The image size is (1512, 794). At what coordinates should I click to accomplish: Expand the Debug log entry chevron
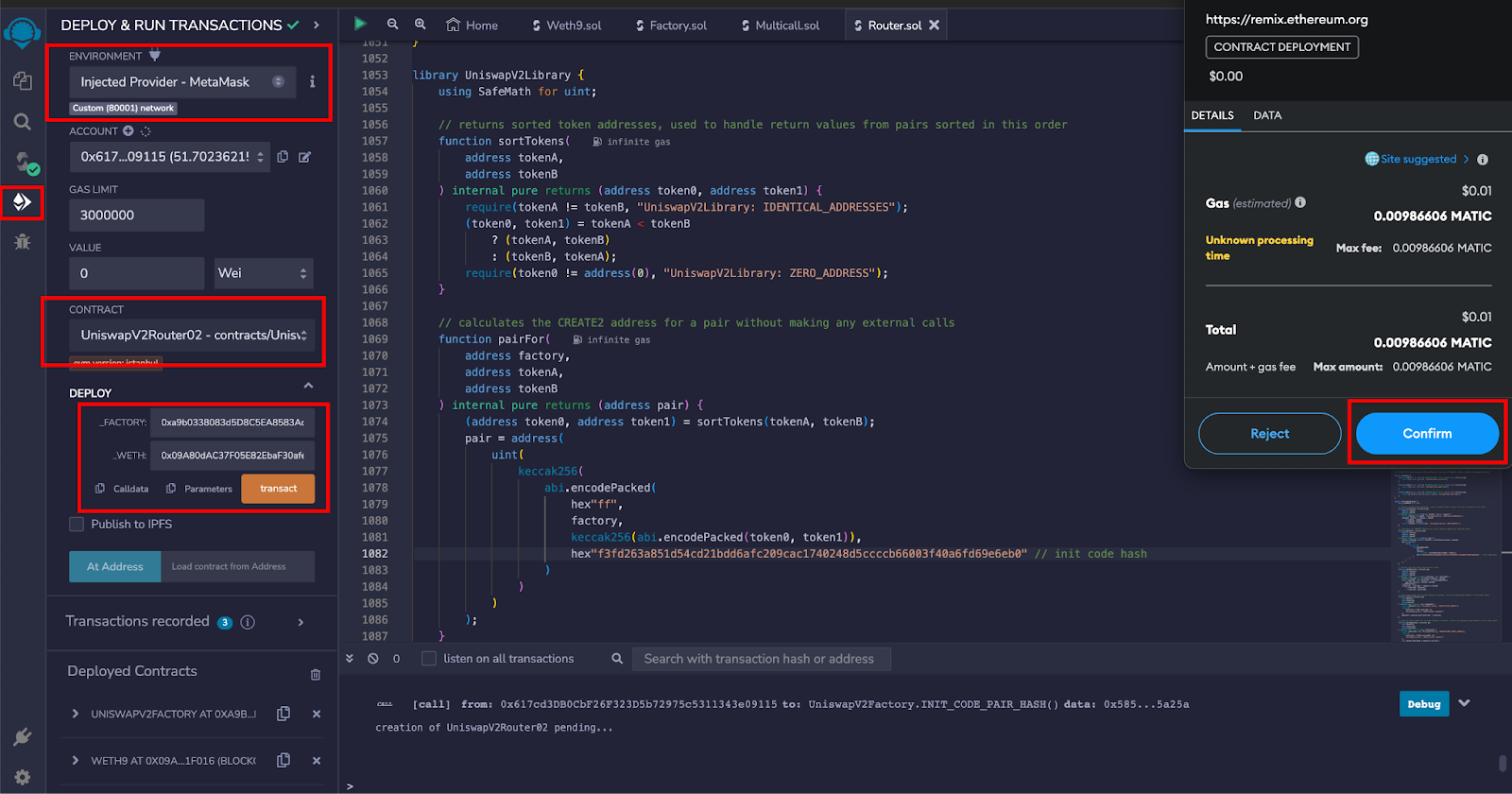pyautogui.click(x=1464, y=703)
